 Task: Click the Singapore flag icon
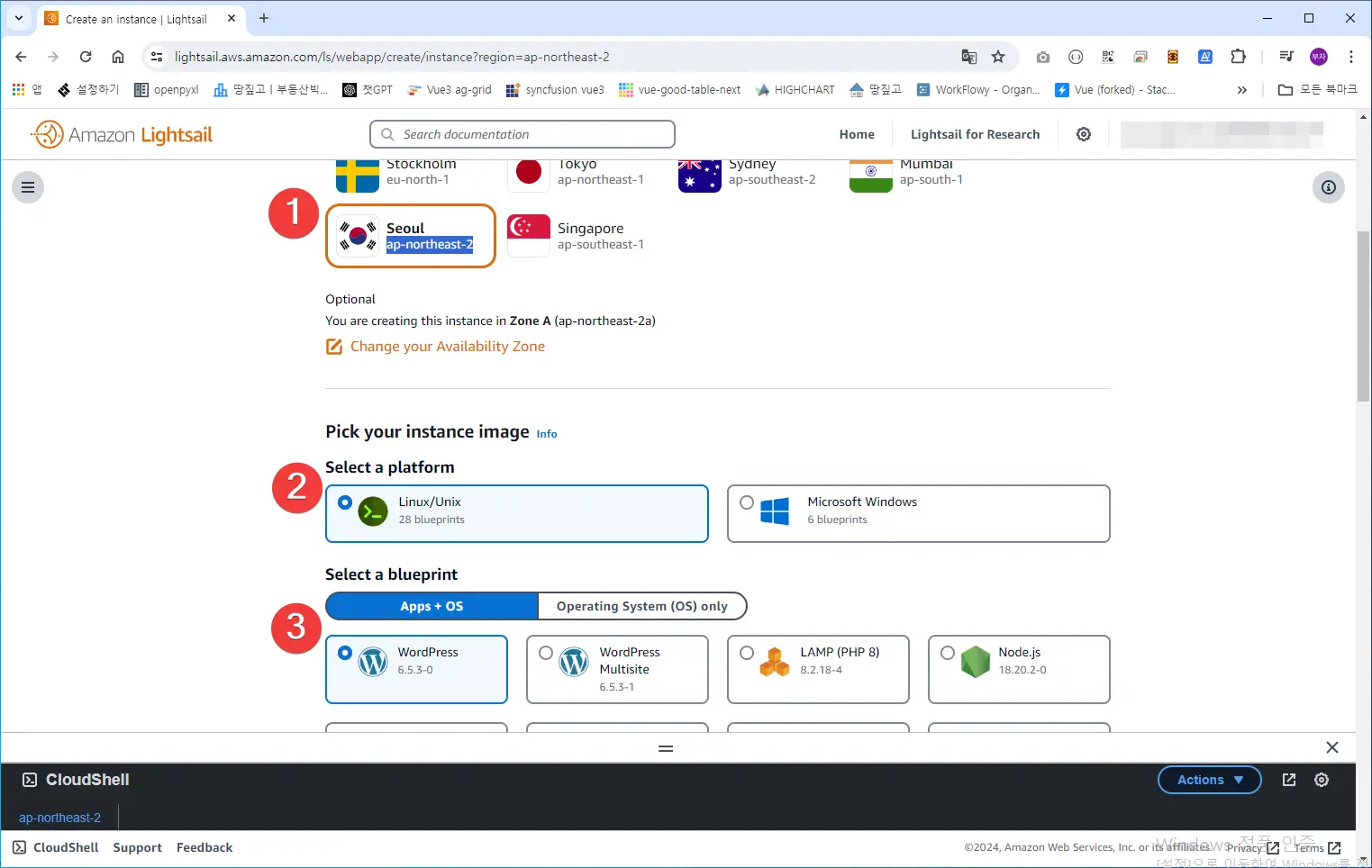pos(529,236)
